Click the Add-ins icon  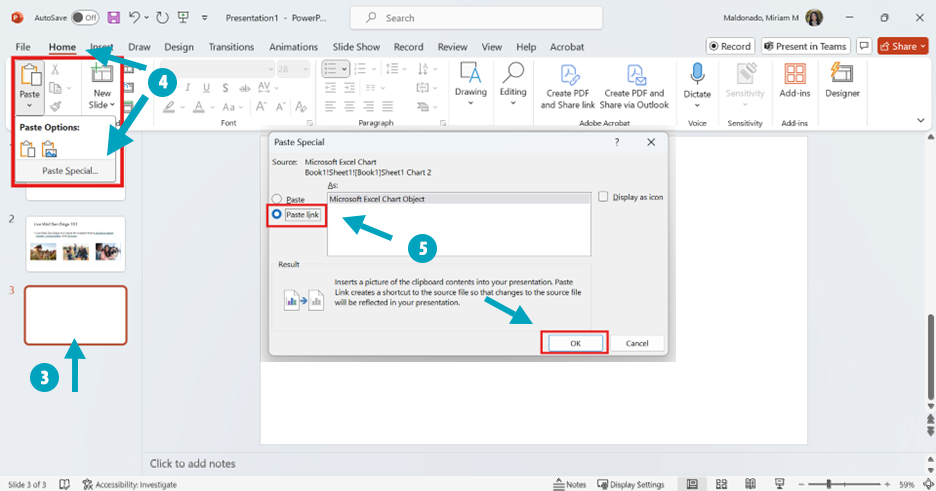pyautogui.click(x=795, y=73)
